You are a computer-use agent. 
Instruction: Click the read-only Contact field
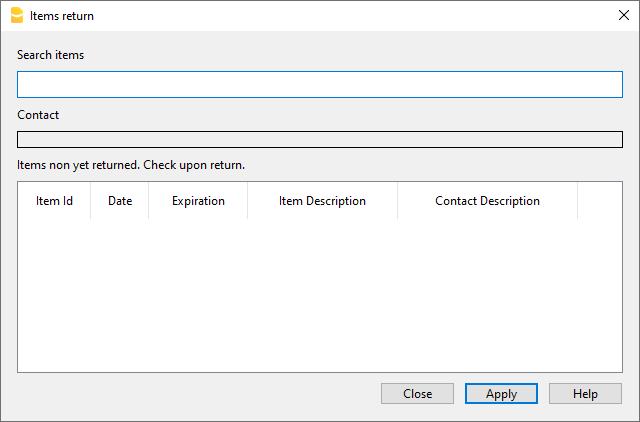tap(319, 139)
